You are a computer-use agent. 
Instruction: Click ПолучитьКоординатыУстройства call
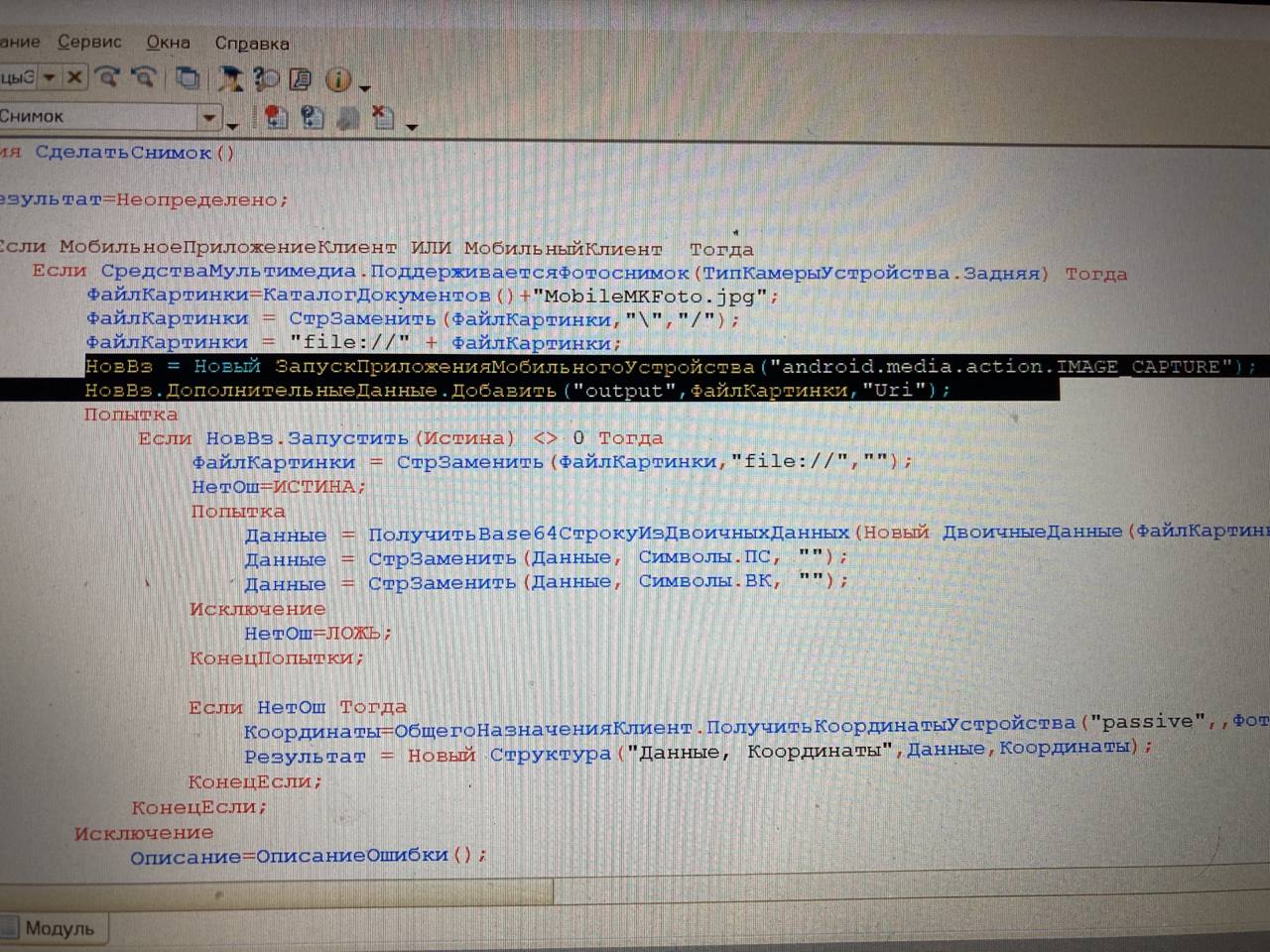click(891, 724)
